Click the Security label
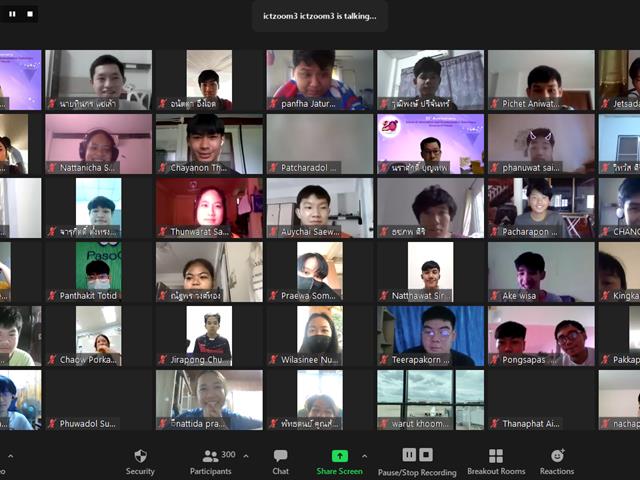 point(140,471)
